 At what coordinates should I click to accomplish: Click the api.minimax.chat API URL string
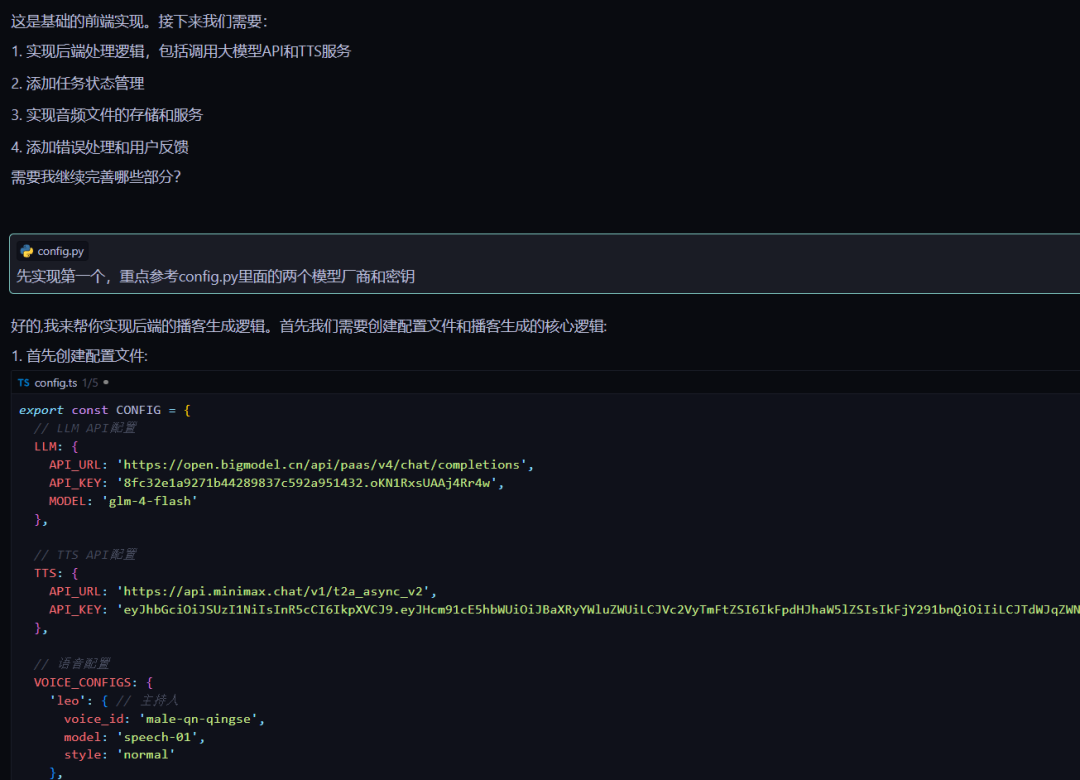coord(275,591)
